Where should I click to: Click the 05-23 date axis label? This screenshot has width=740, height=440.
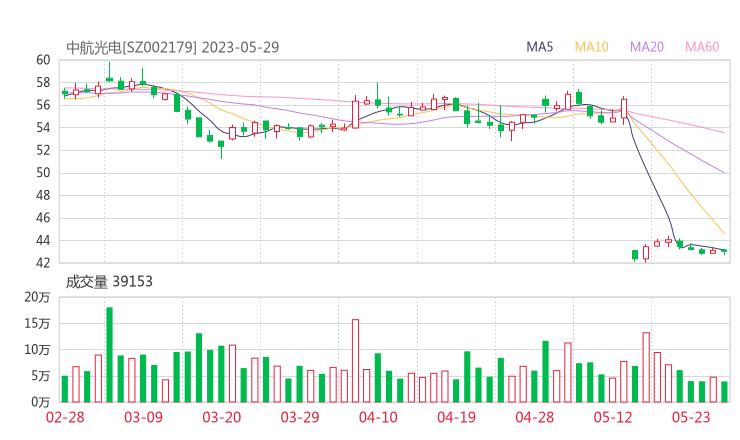pyautogui.click(x=691, y=417)
